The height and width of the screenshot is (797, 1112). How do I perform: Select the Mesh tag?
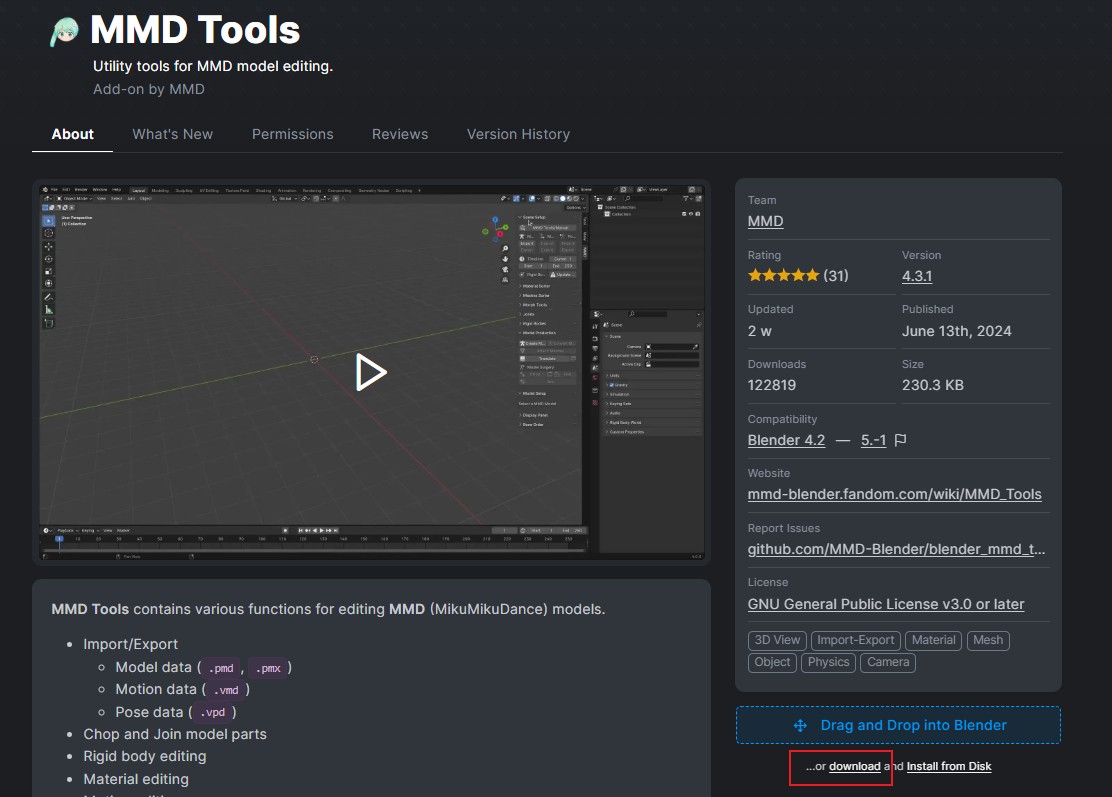[x=988, y=640]
